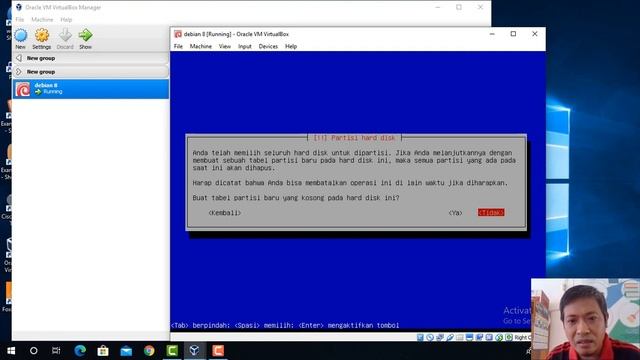Choose <Kembali> in the partition dialog
Screen dimensions: 640x360
click(x=224, y=213)
